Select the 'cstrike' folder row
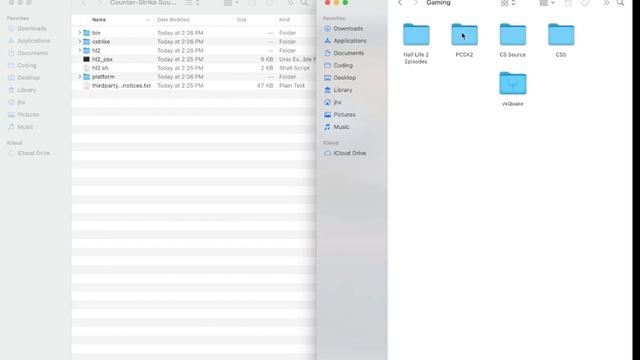This screenshot has height=360, width=640. pos(194,42)
